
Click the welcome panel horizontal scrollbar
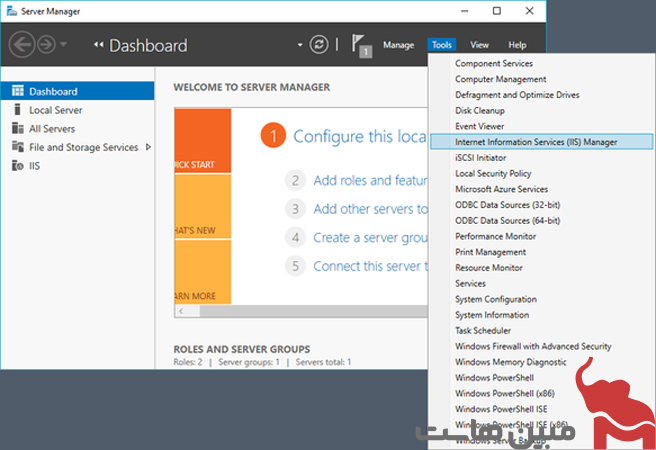coord(313,311)
